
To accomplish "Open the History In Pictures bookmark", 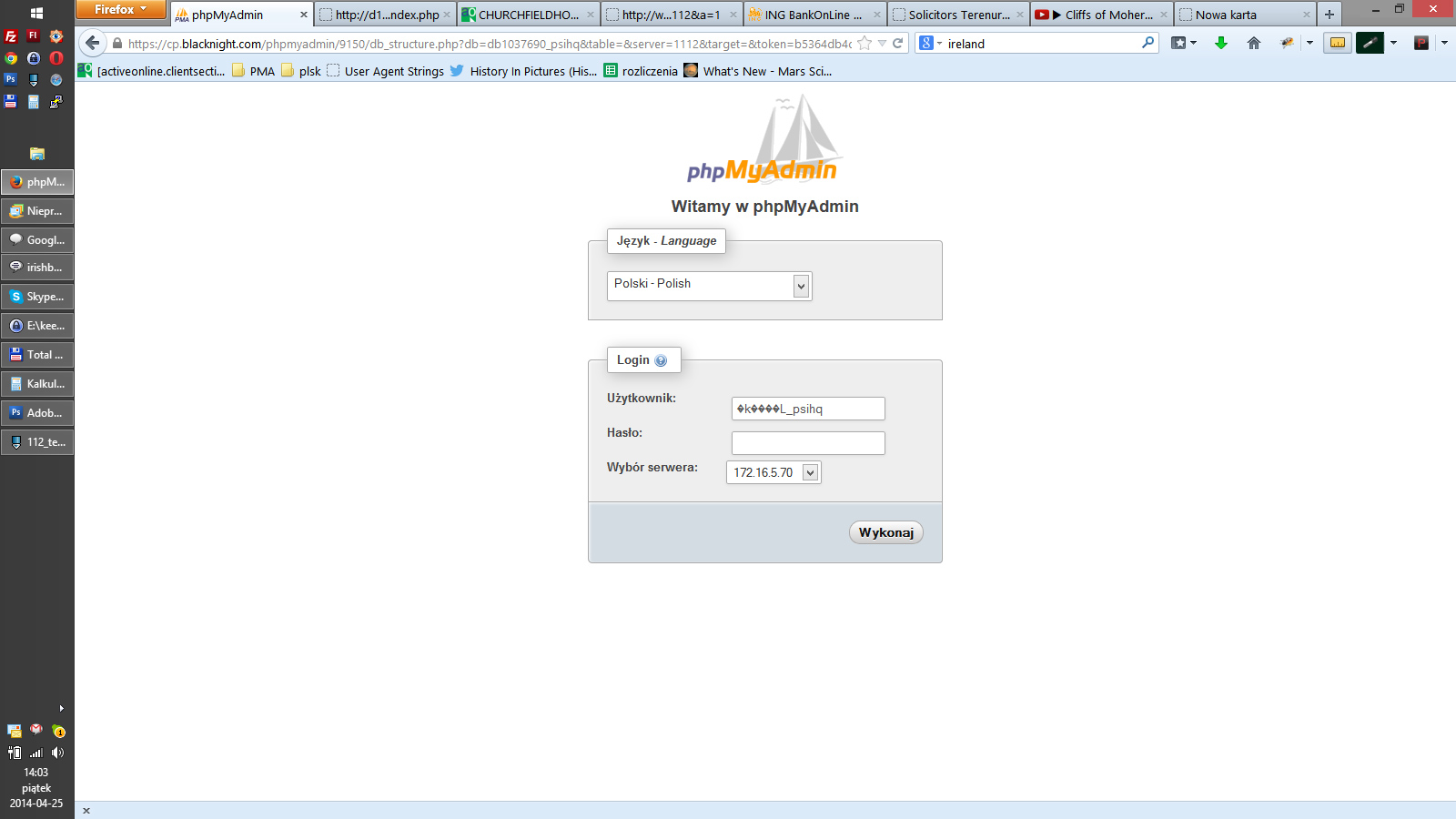I will pos(523,71).
